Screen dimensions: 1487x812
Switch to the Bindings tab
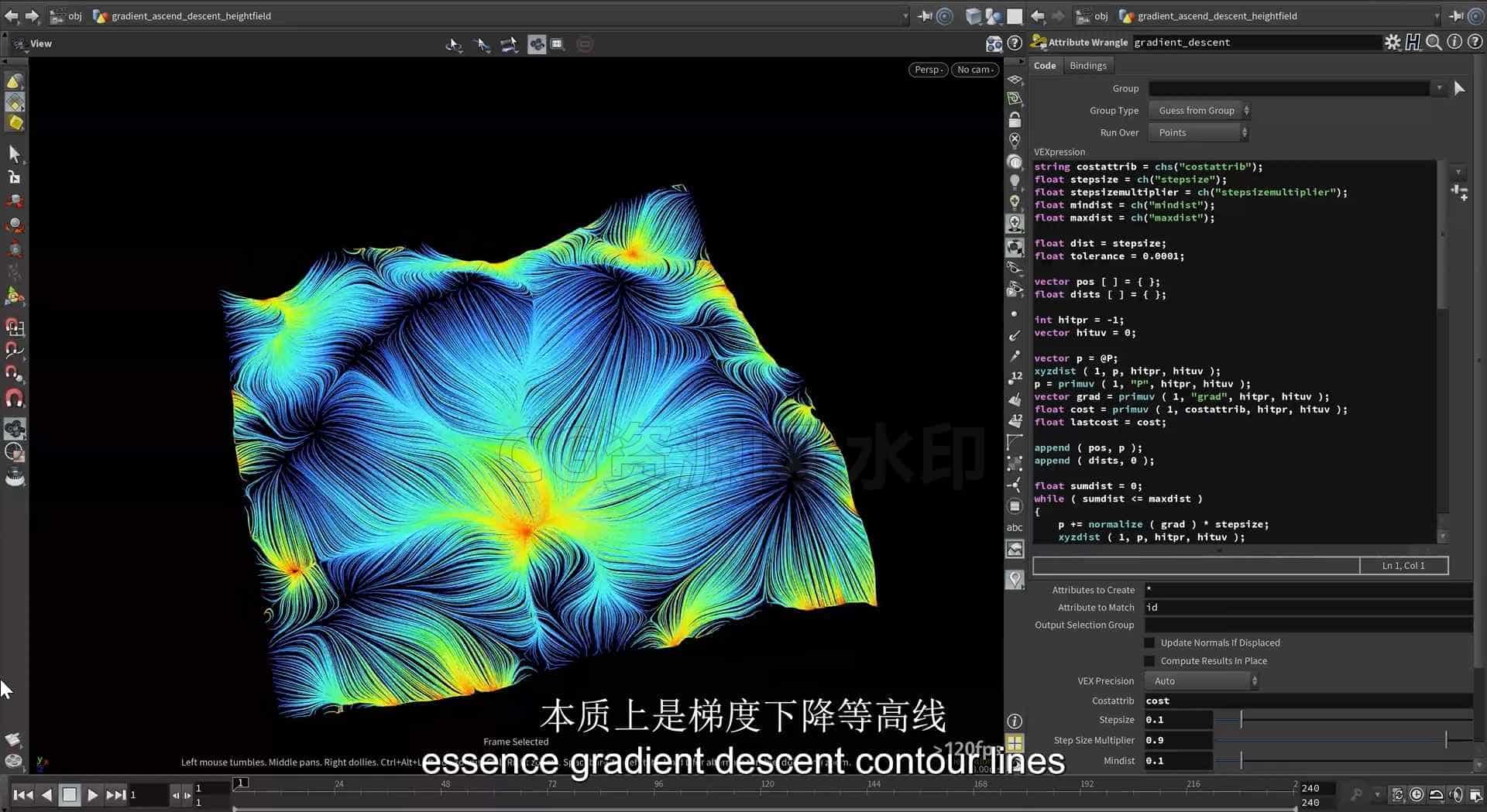coord(1087,66)
